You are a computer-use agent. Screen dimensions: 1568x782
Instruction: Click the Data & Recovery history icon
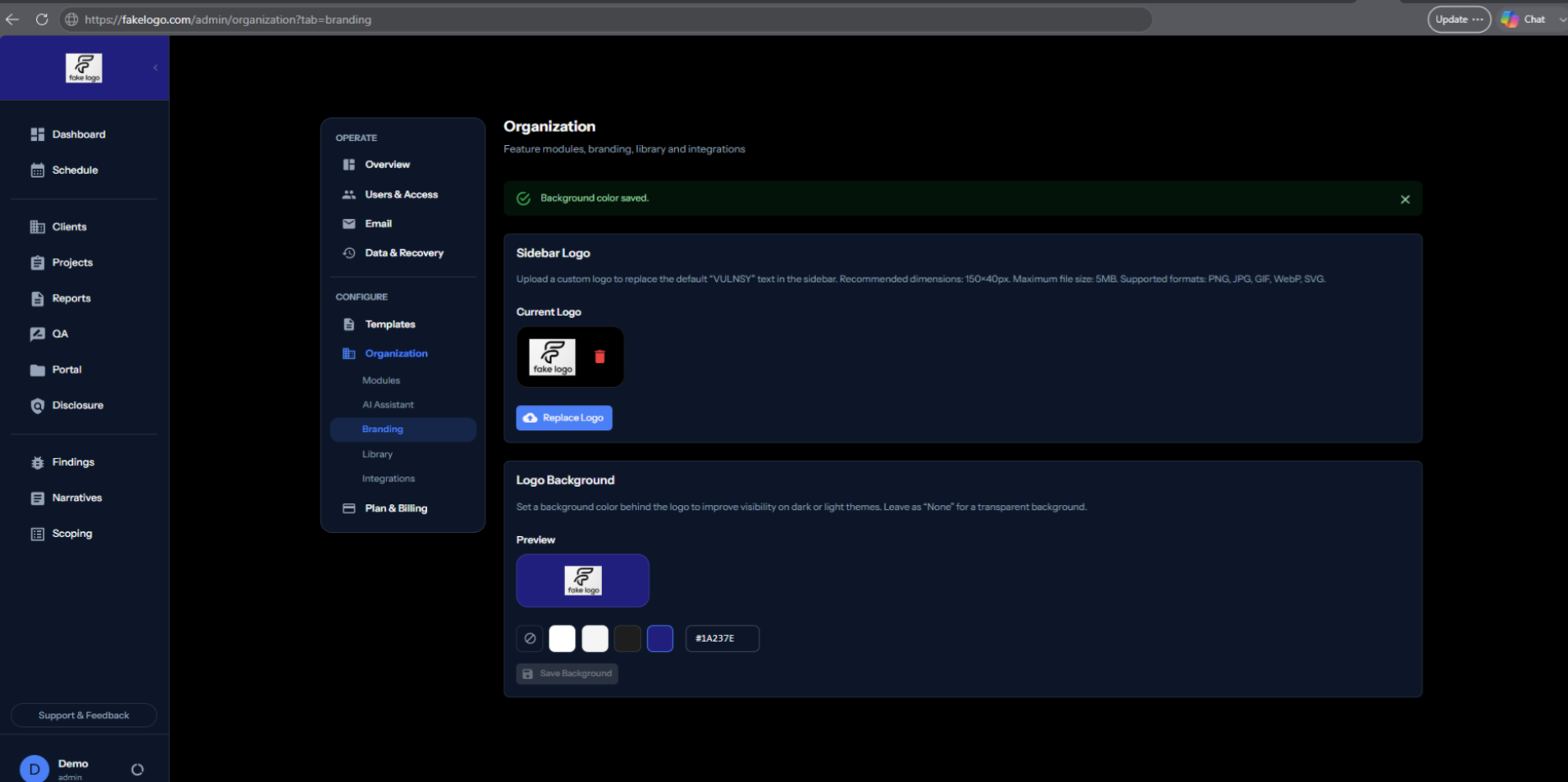[x=349, y=253]
